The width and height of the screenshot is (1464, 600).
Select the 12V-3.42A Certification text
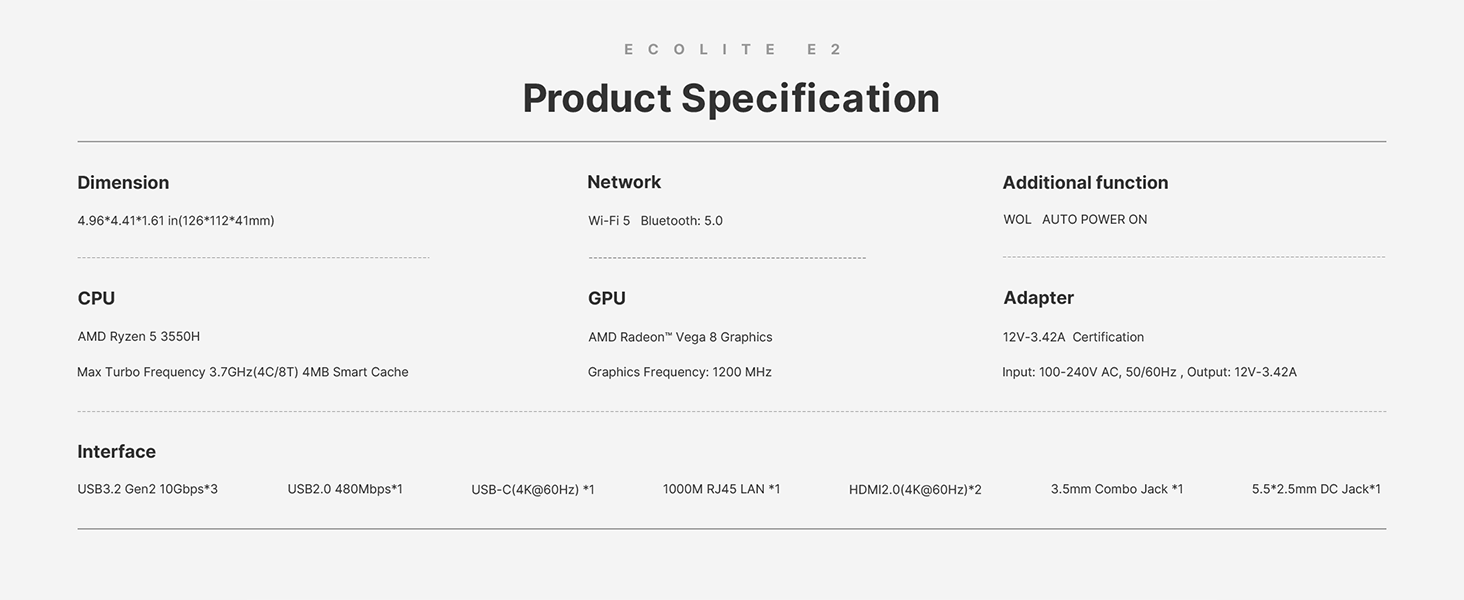tap(1073, 337)
